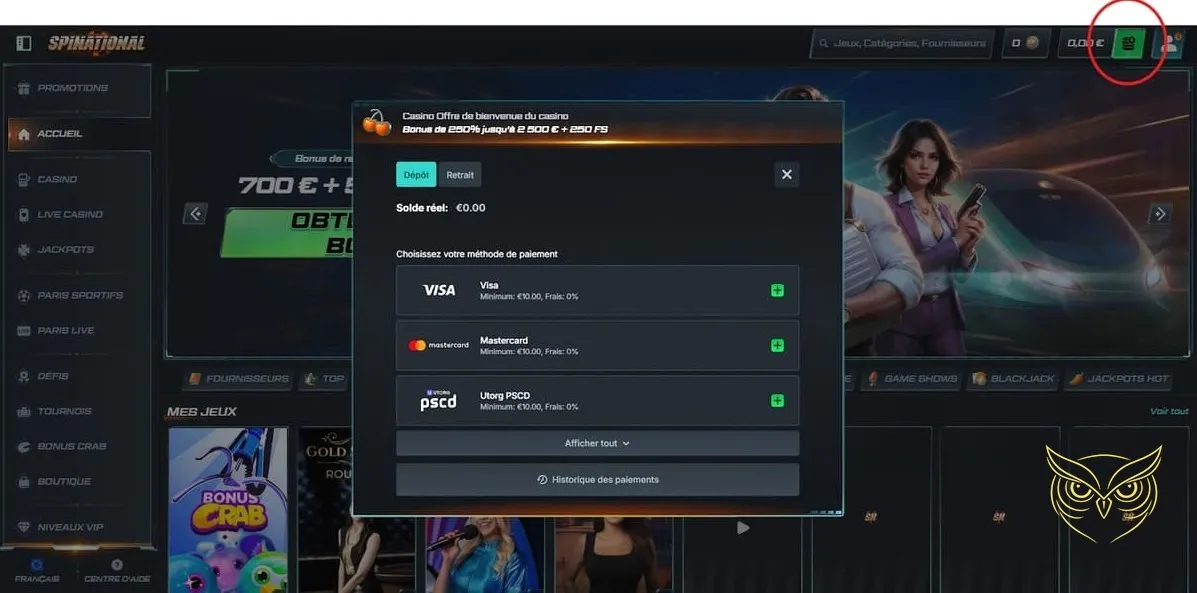Select the Accueil home icon
Screen dimensions: 1197x593
pos(22,132)
